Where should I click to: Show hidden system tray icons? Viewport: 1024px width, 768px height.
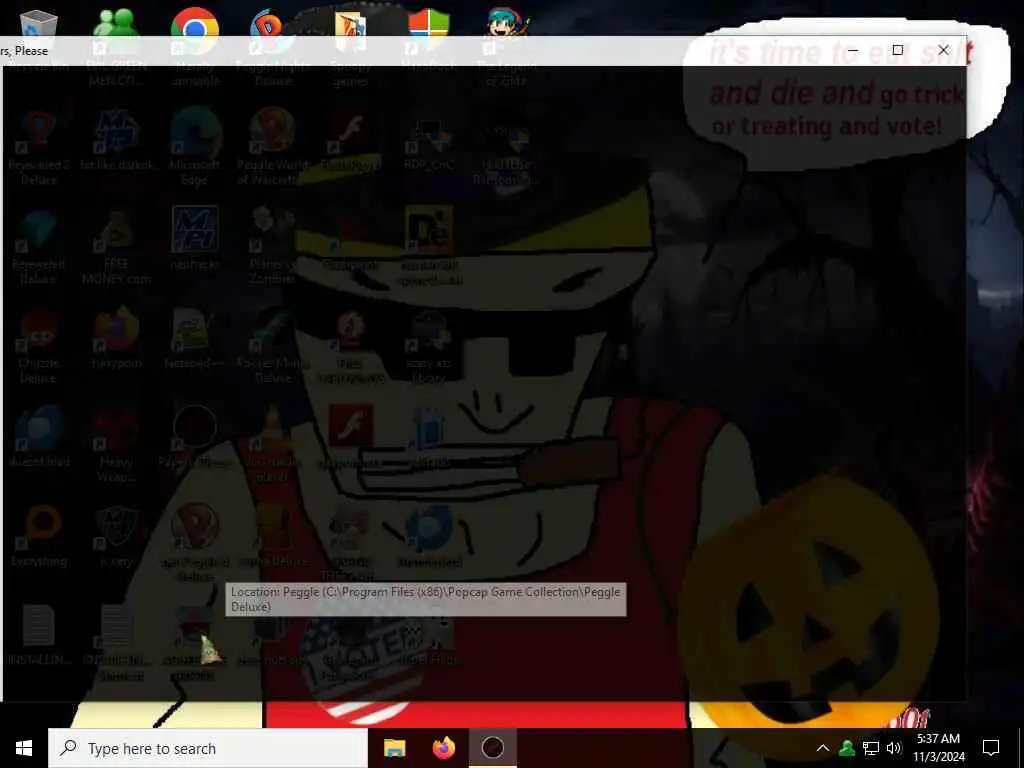click(x=823, y=748)
